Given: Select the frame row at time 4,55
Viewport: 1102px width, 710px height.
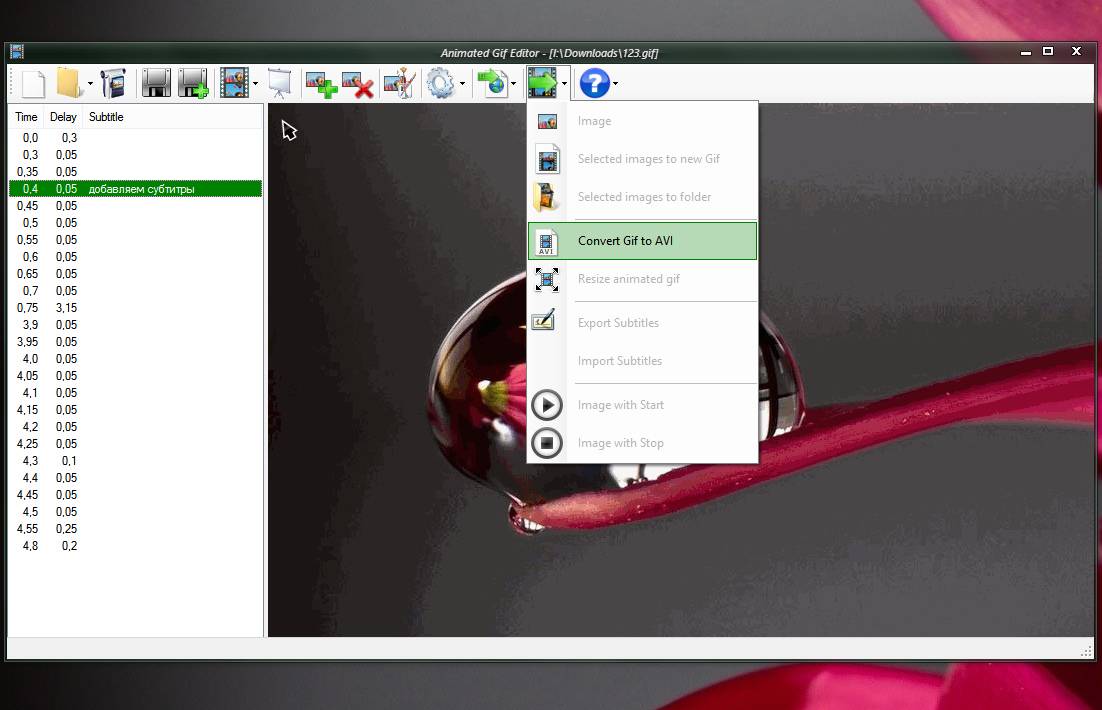Looking at the screenshot, I should point(136,529).
